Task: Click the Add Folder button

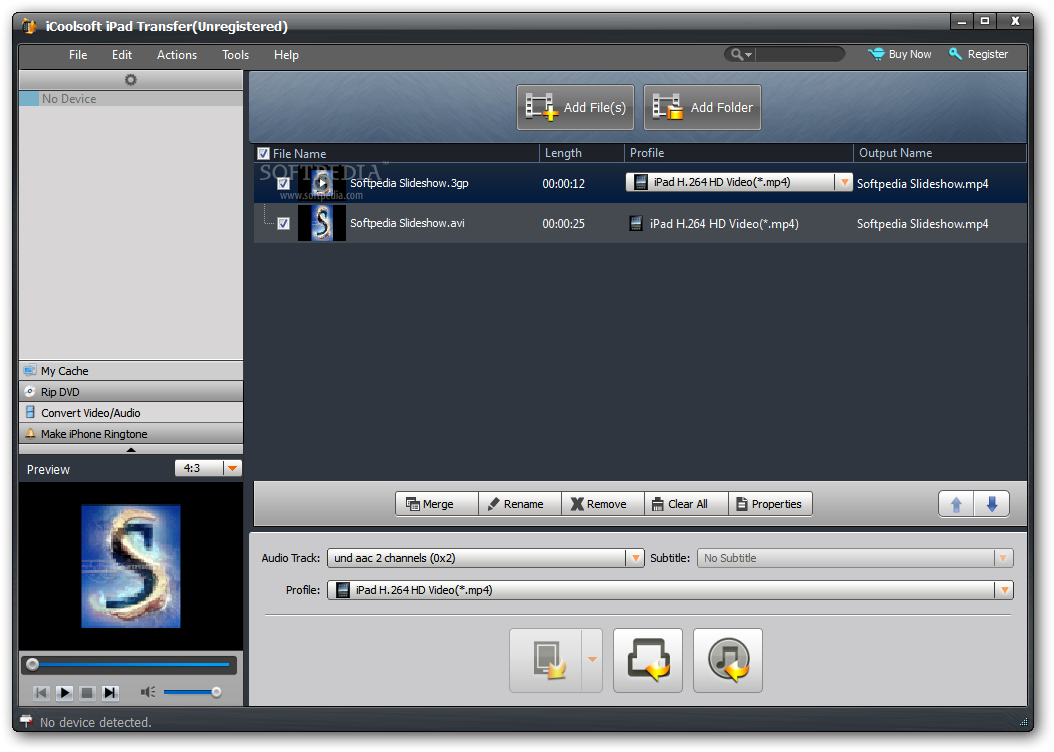Action: [702, 108]
